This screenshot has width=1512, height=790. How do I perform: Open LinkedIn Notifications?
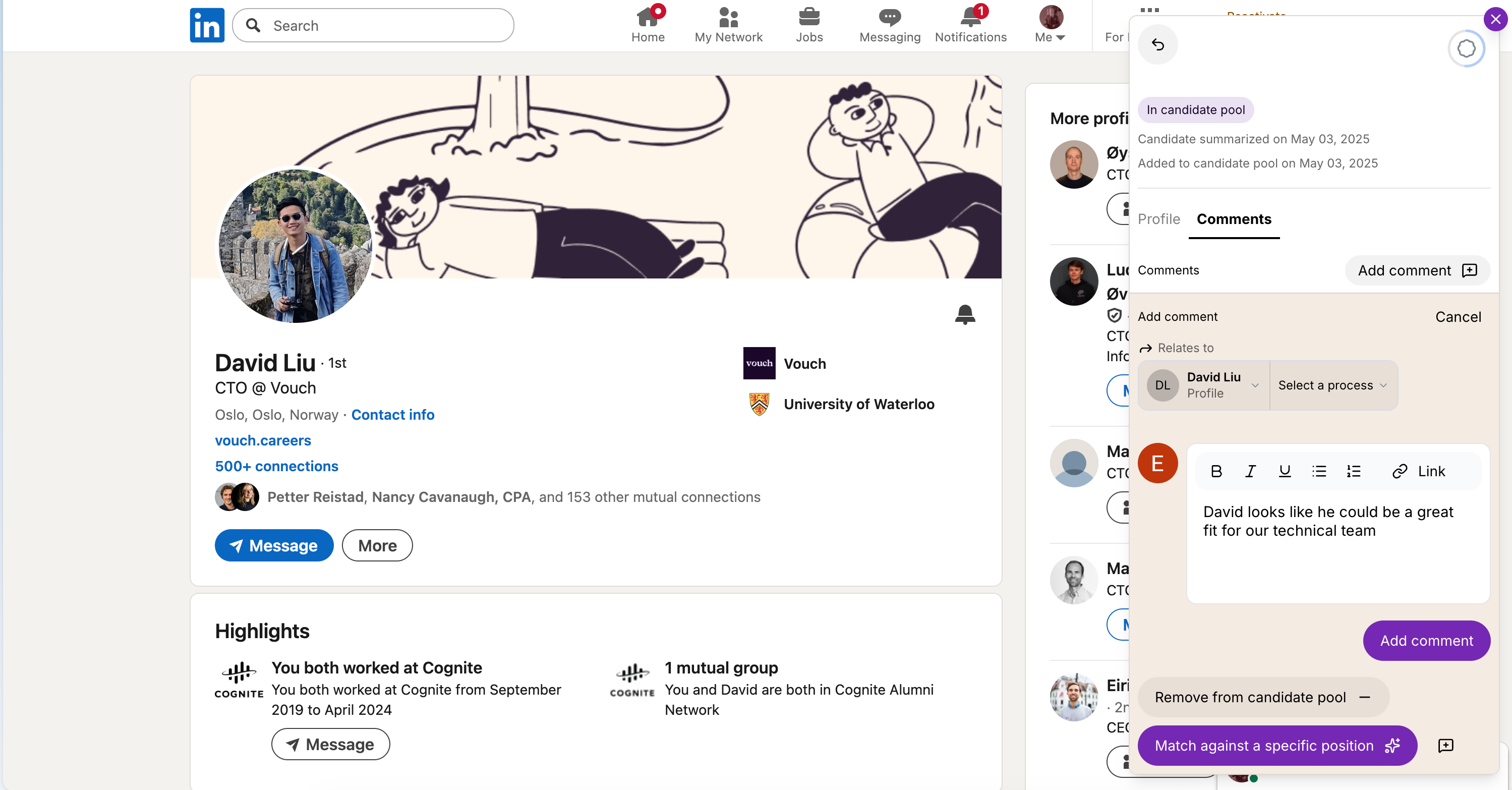(970, 25)
